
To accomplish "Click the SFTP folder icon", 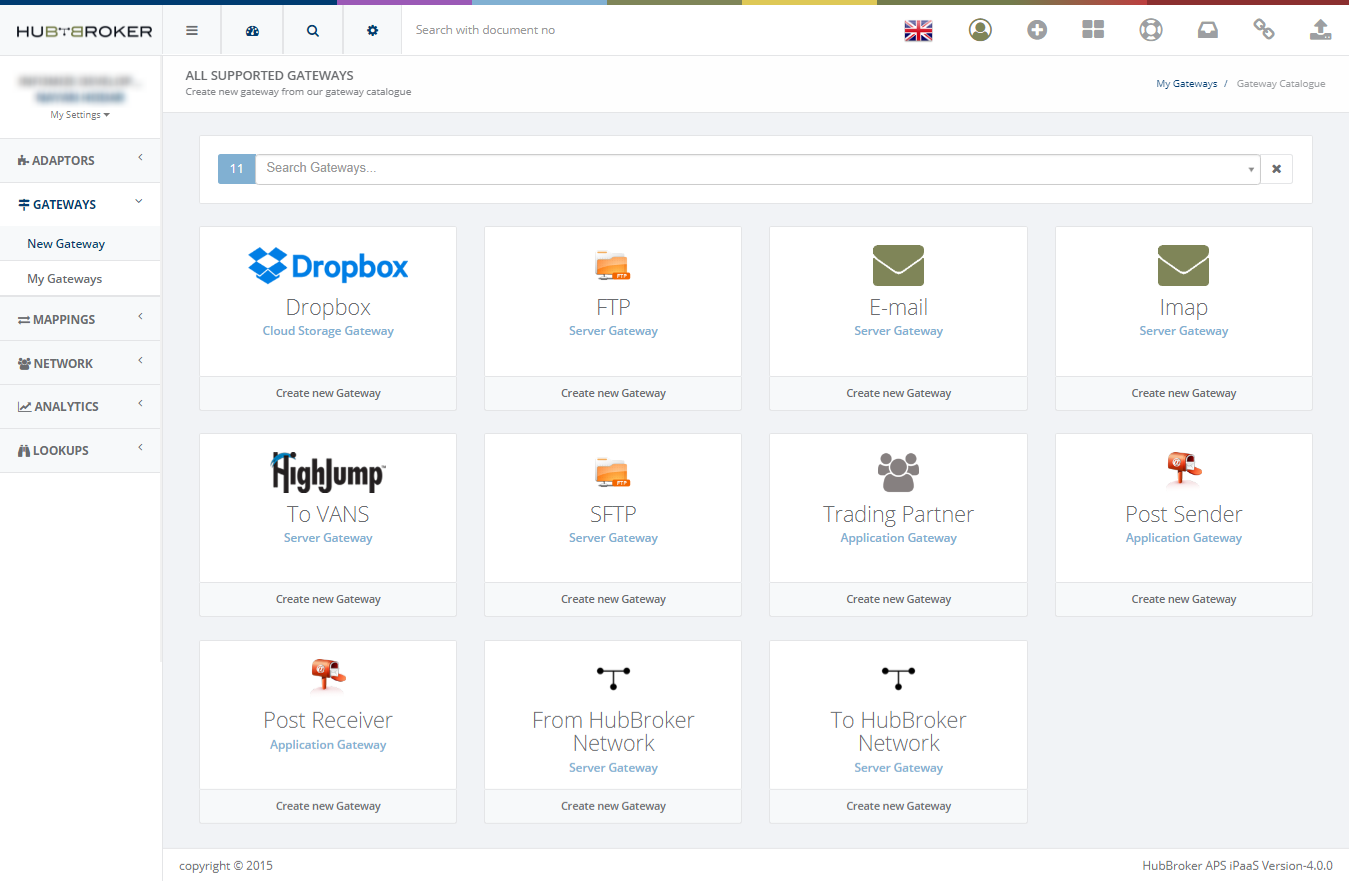I will [x=613, y=472].
